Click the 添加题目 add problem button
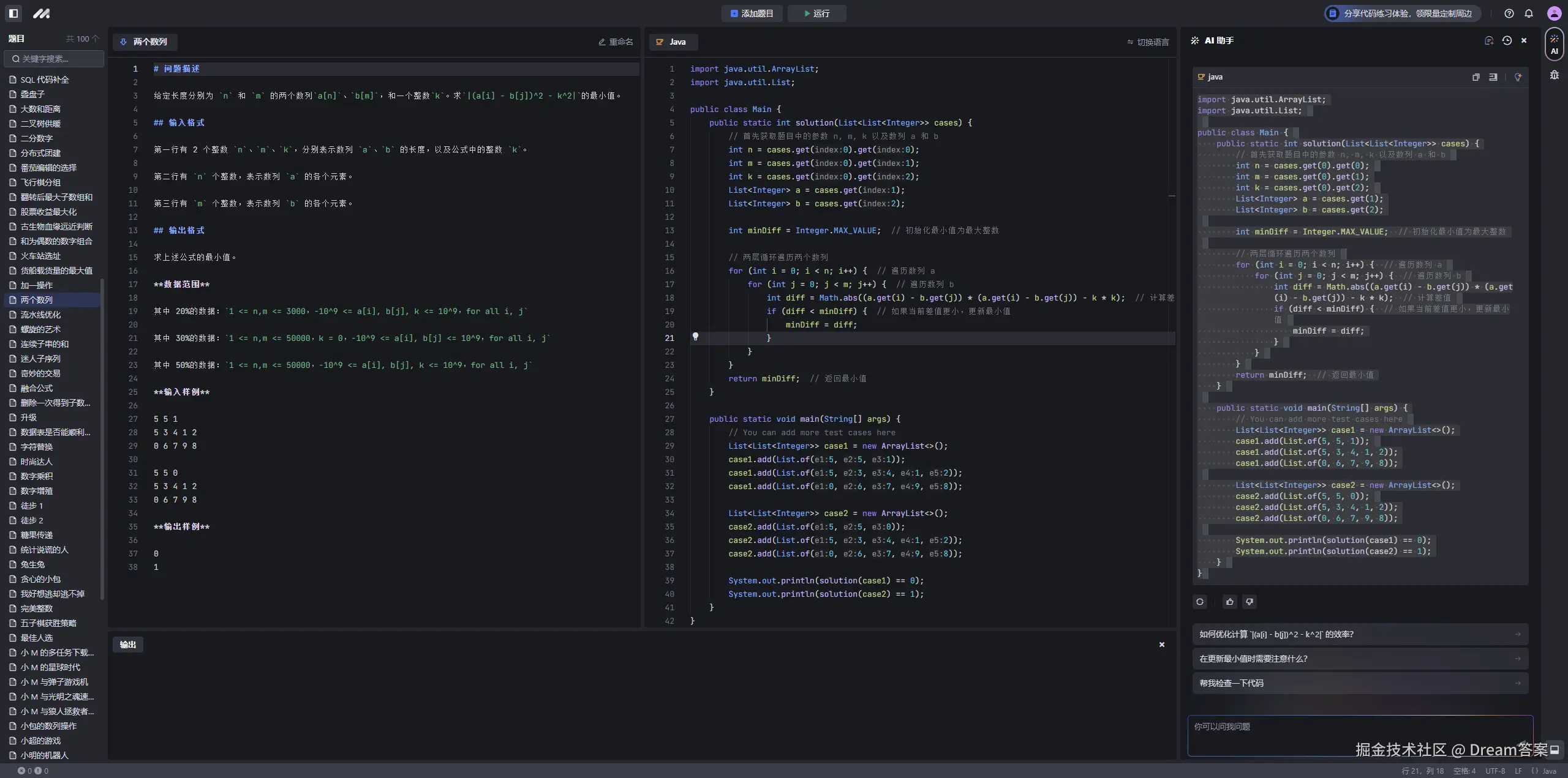 (x=752, y=13)
